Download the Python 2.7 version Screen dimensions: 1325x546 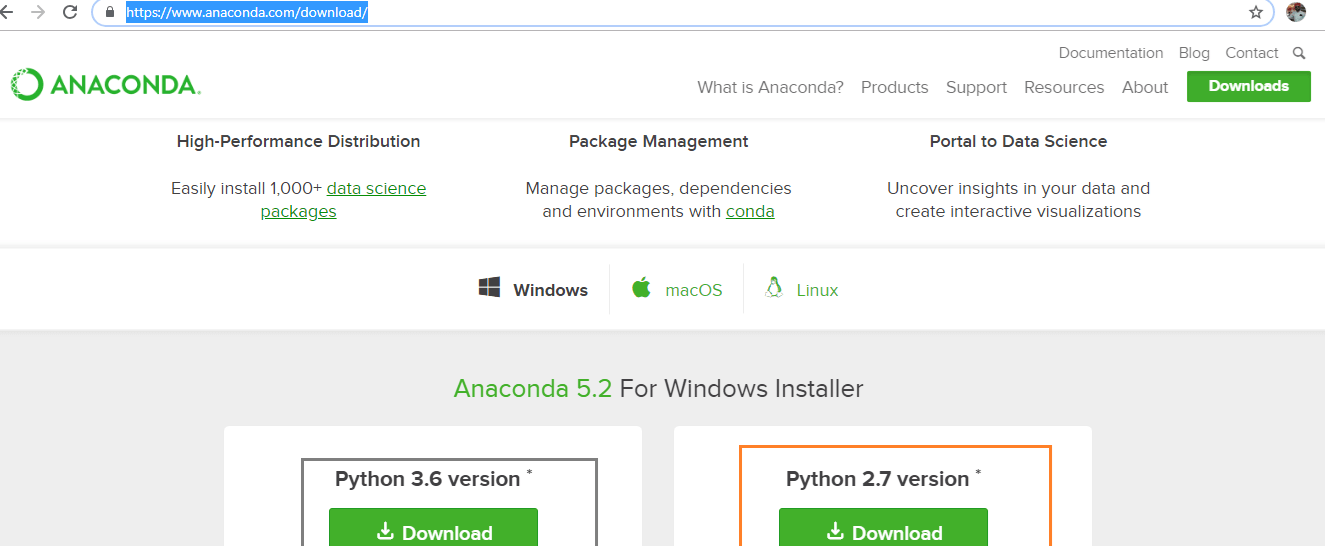[x=883, y=530]
